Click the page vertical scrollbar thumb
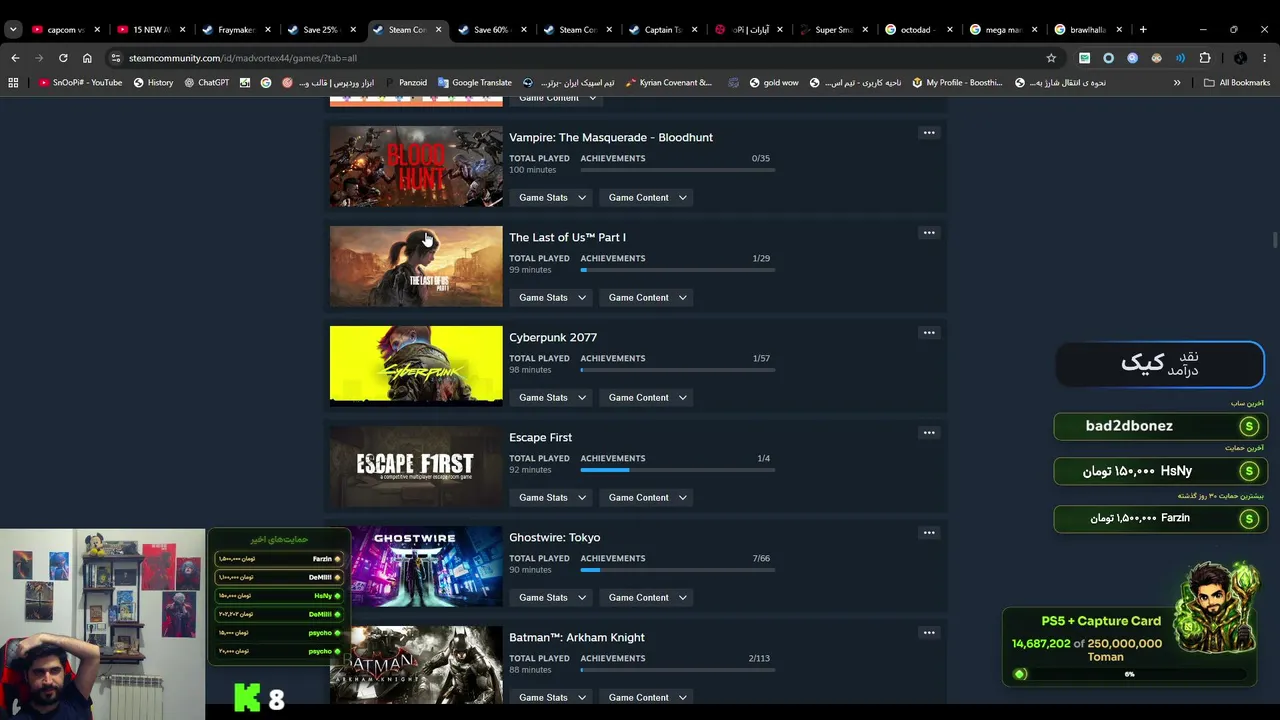 coord(1274,240)
